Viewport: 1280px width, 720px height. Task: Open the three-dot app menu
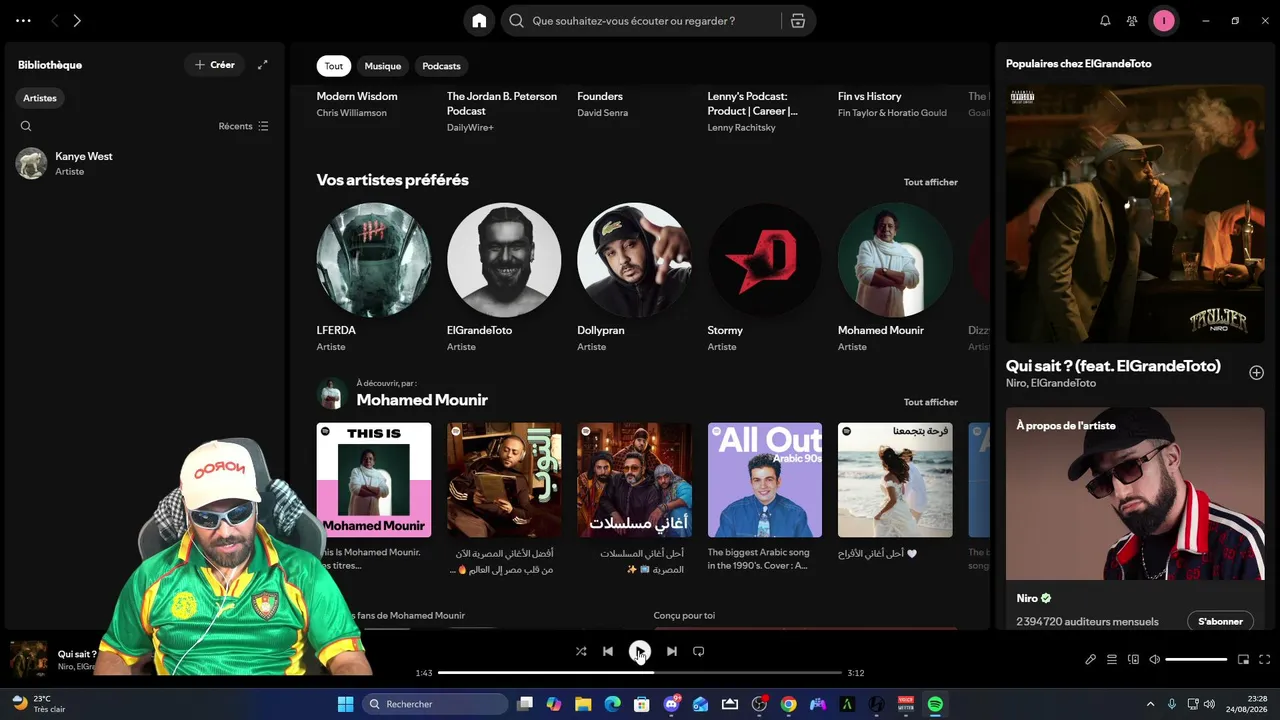23,21
